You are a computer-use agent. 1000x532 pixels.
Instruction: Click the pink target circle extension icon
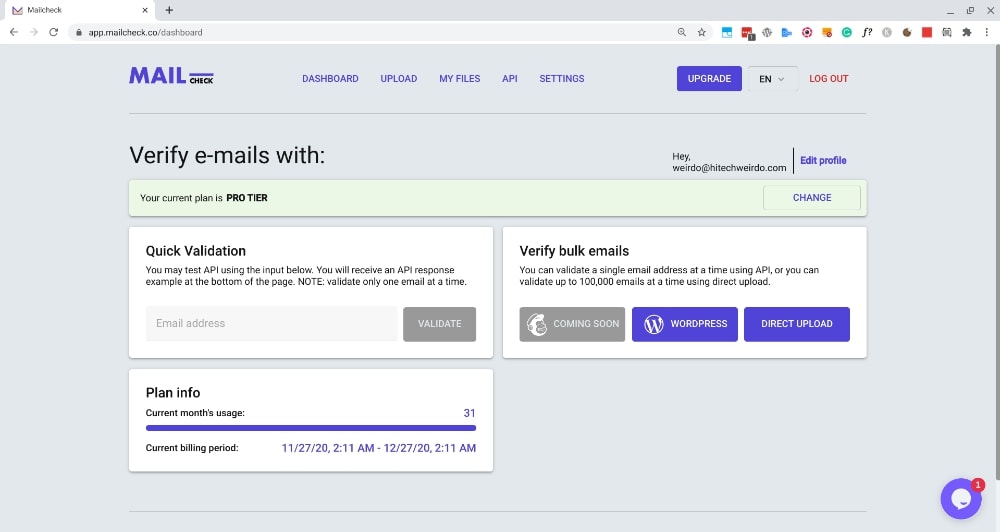[x=807, y=32]
